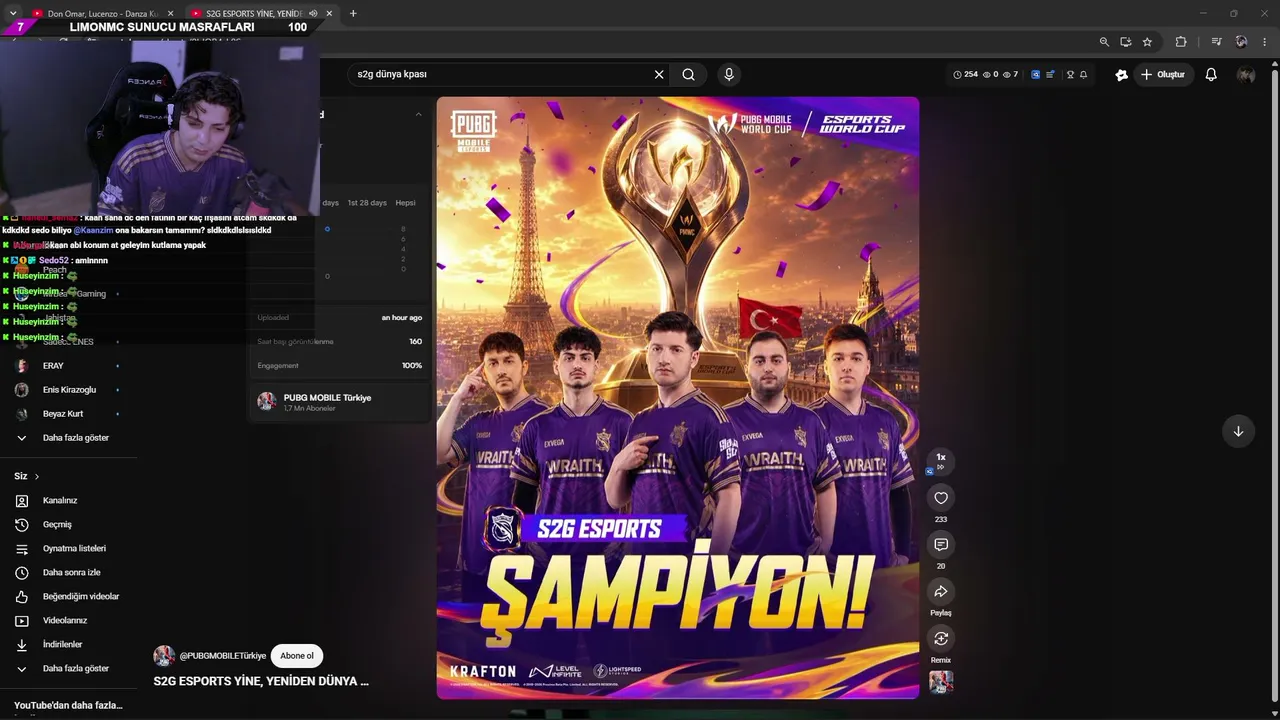Open the short's sound thumbnail
Image resolution: width=1280 pixels, height=720 pixels.
[x=941, y=682]
